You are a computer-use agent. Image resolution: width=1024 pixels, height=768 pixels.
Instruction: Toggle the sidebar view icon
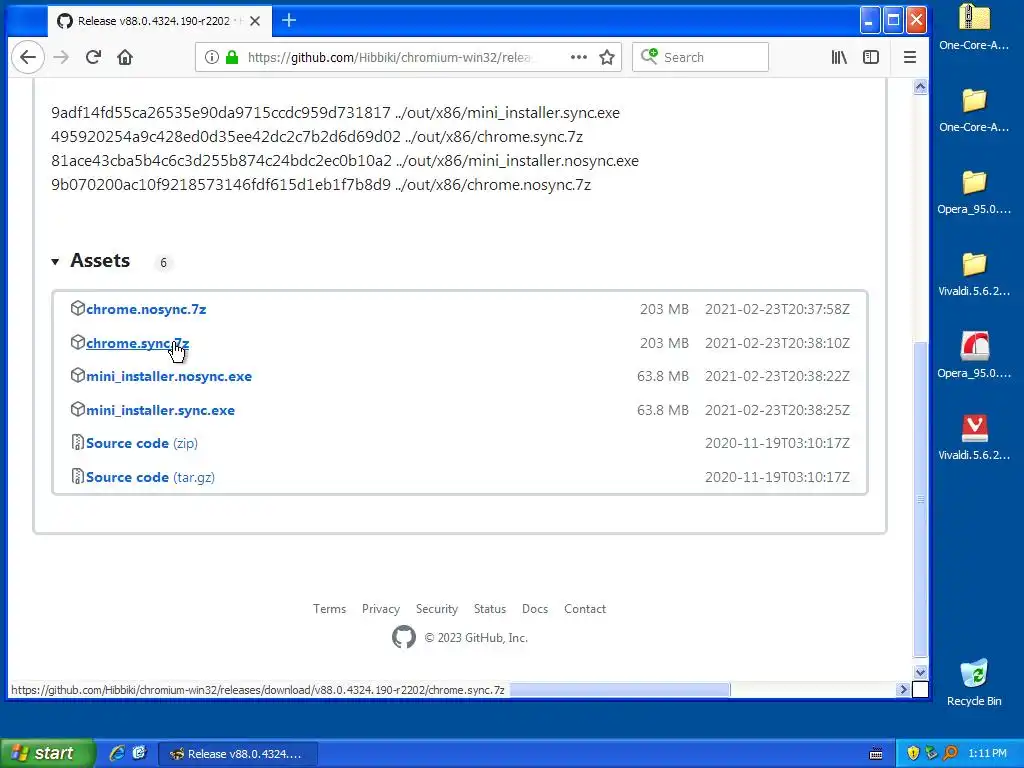coord(871,57)
